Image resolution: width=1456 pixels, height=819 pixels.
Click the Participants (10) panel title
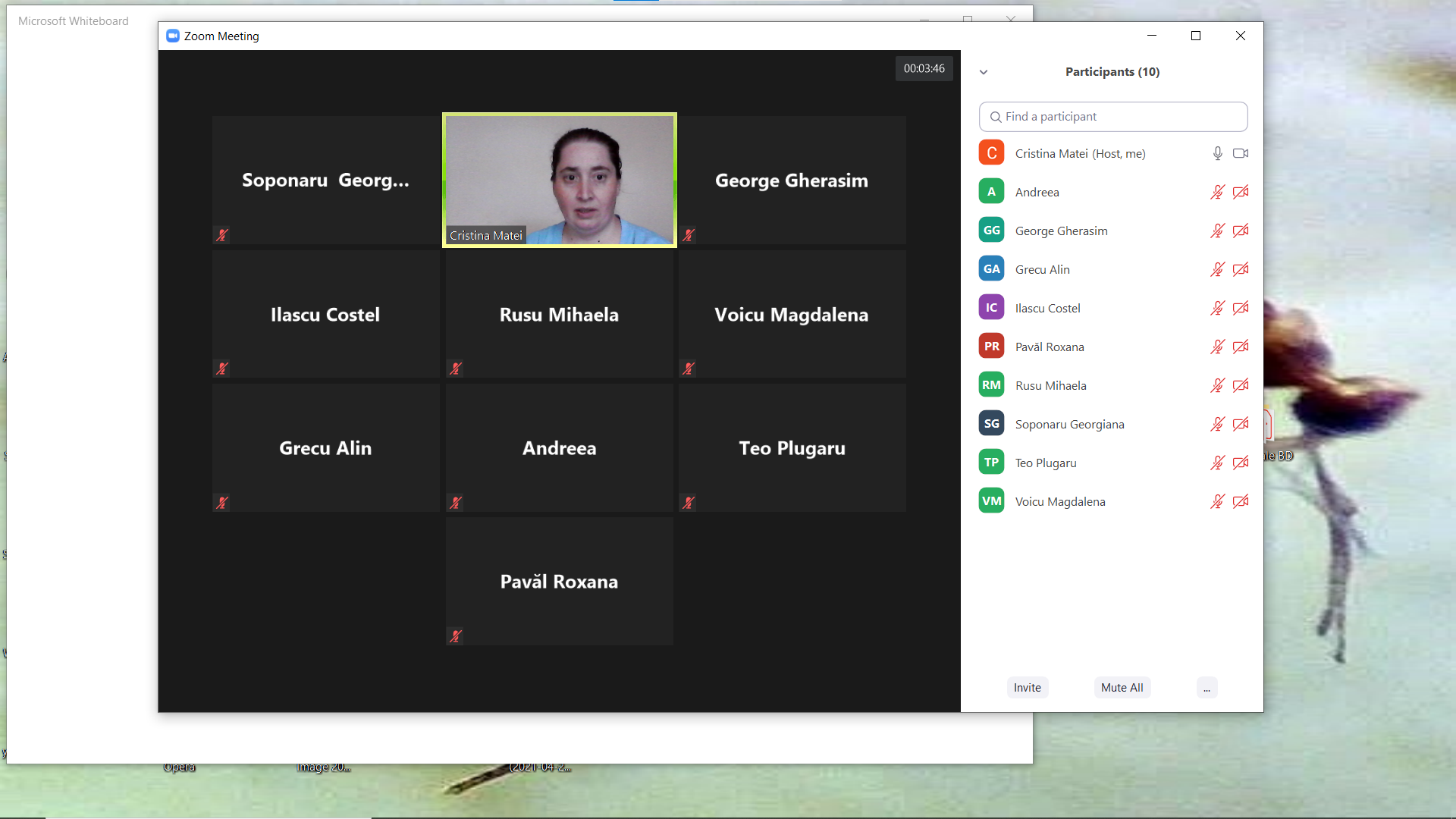tap(1112, 72)
